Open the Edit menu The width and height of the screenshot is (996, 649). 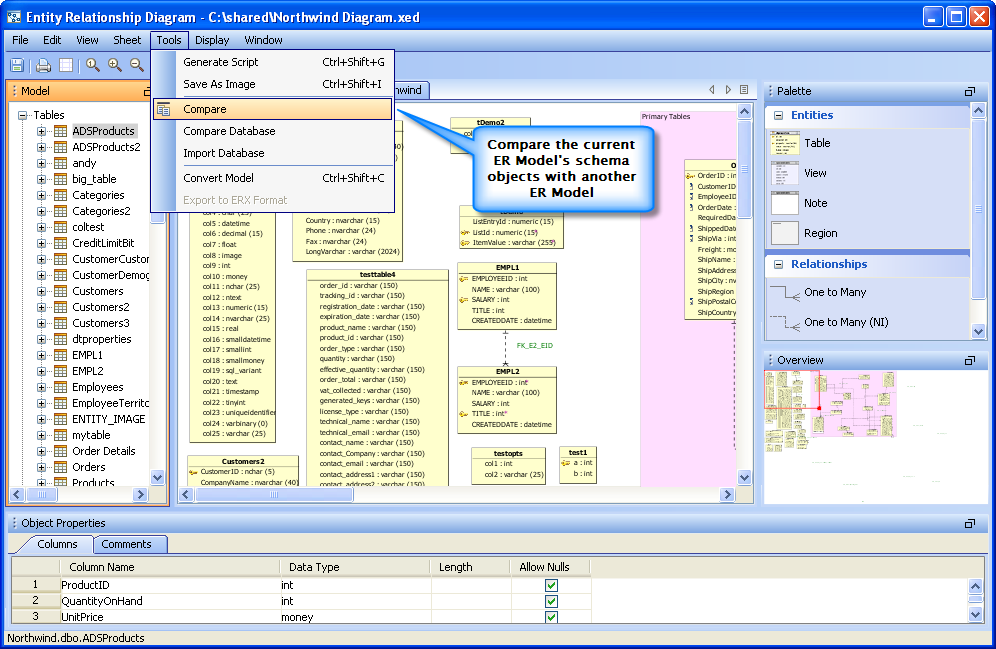point(52,40)
